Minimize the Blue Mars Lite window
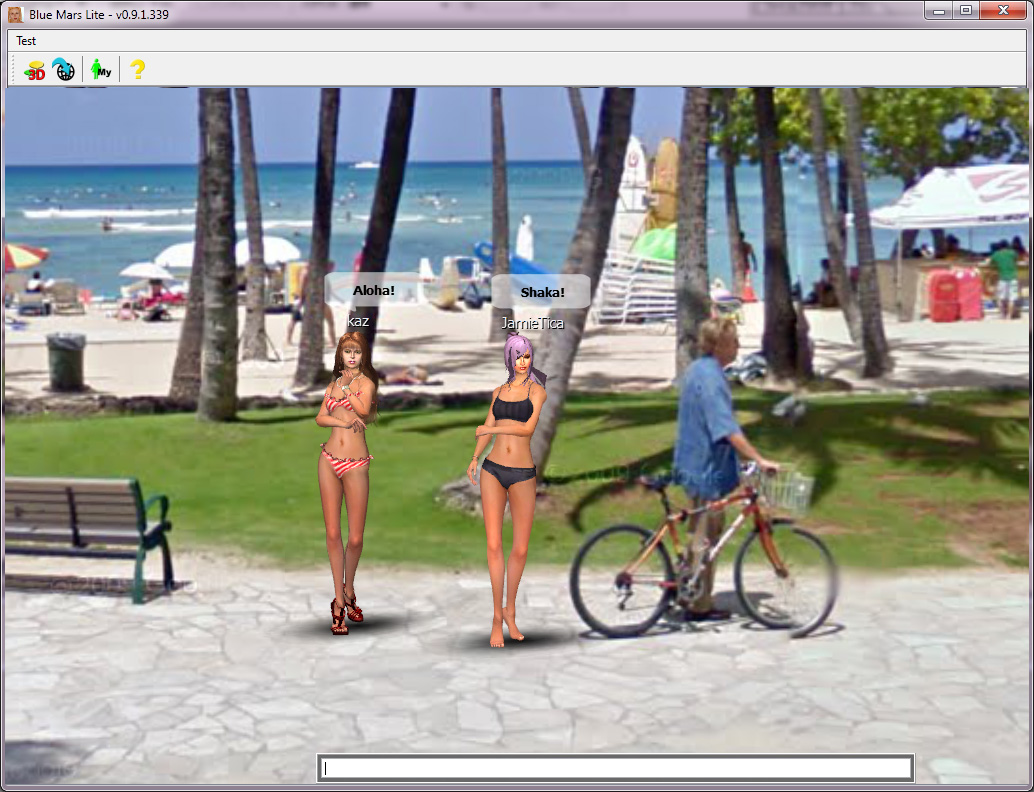Screen dimensions: 1034x792 (940, 11)
